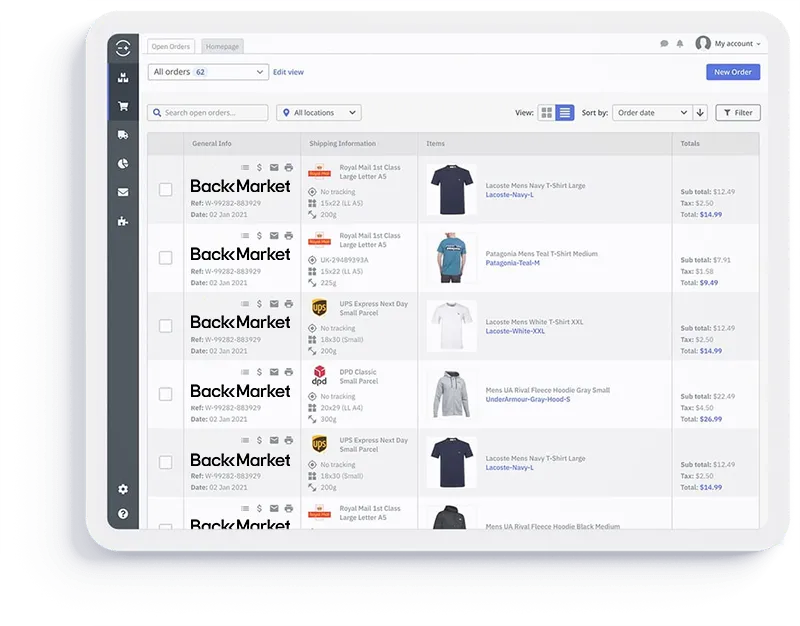
Task: Check the Patagonia Teal T-Shirt order
Action: point(165,258)
